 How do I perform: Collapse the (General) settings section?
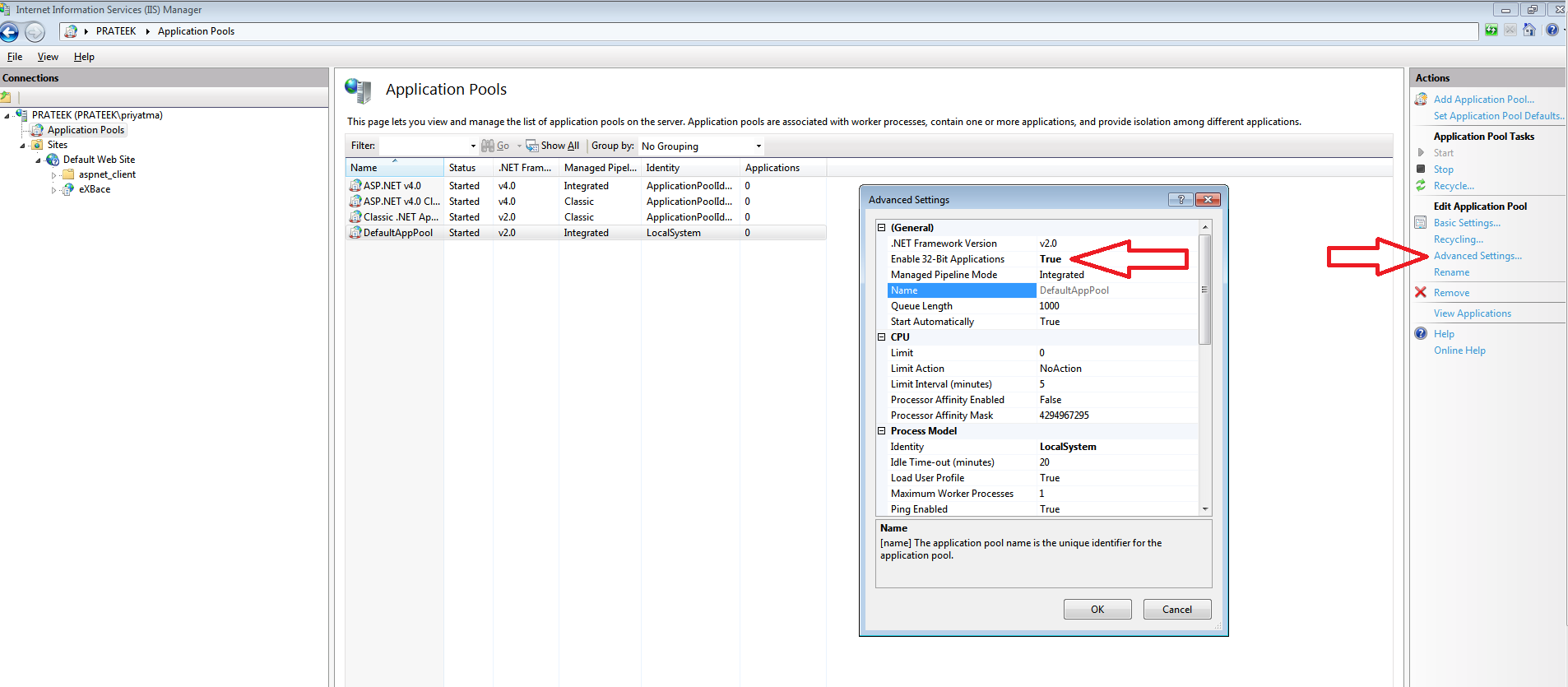tap(882, 228)
